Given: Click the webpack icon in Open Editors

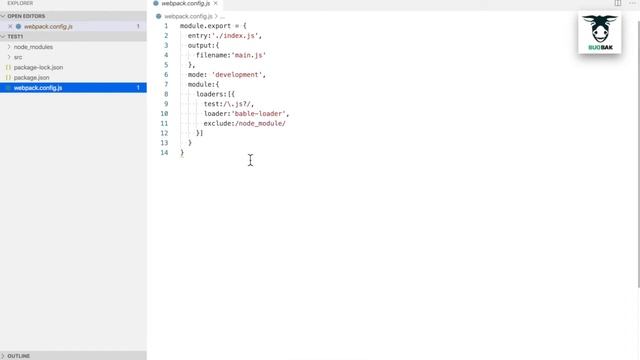Looking at the screenshot, I should point(18,27).
